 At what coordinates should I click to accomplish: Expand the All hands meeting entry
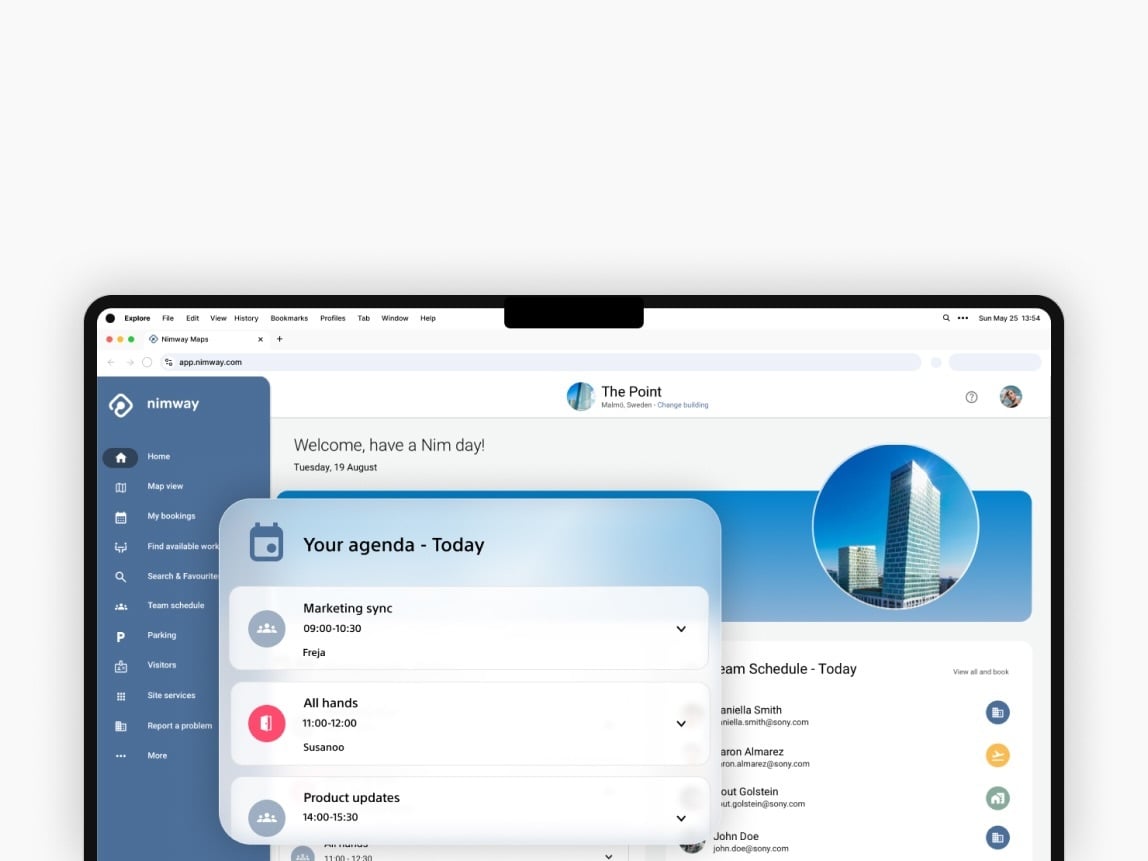(681, 723)
